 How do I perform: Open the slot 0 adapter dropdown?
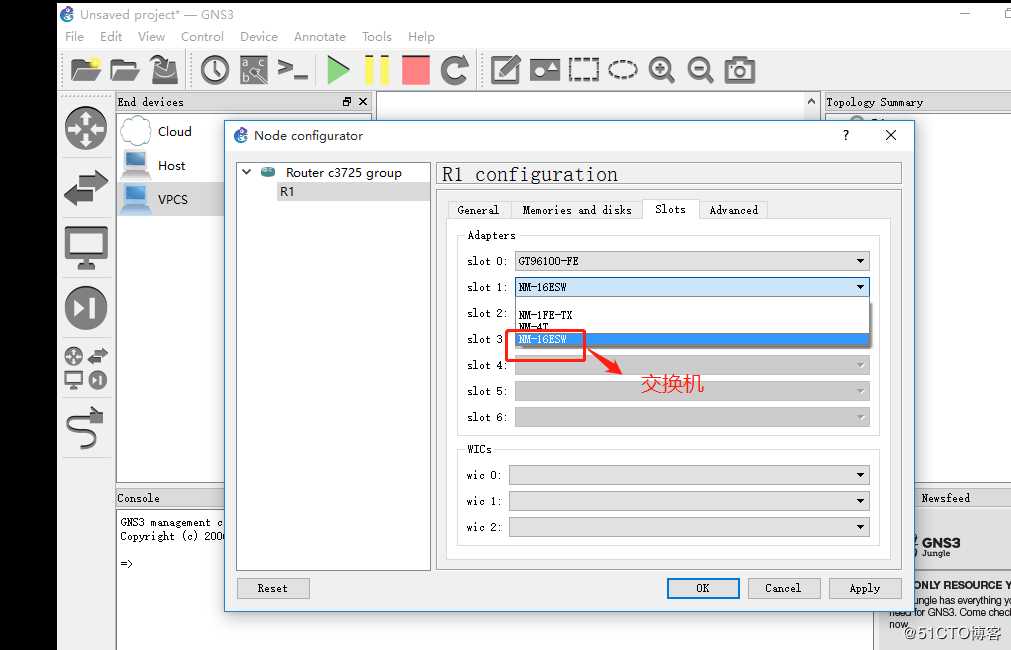click(692, 261)
